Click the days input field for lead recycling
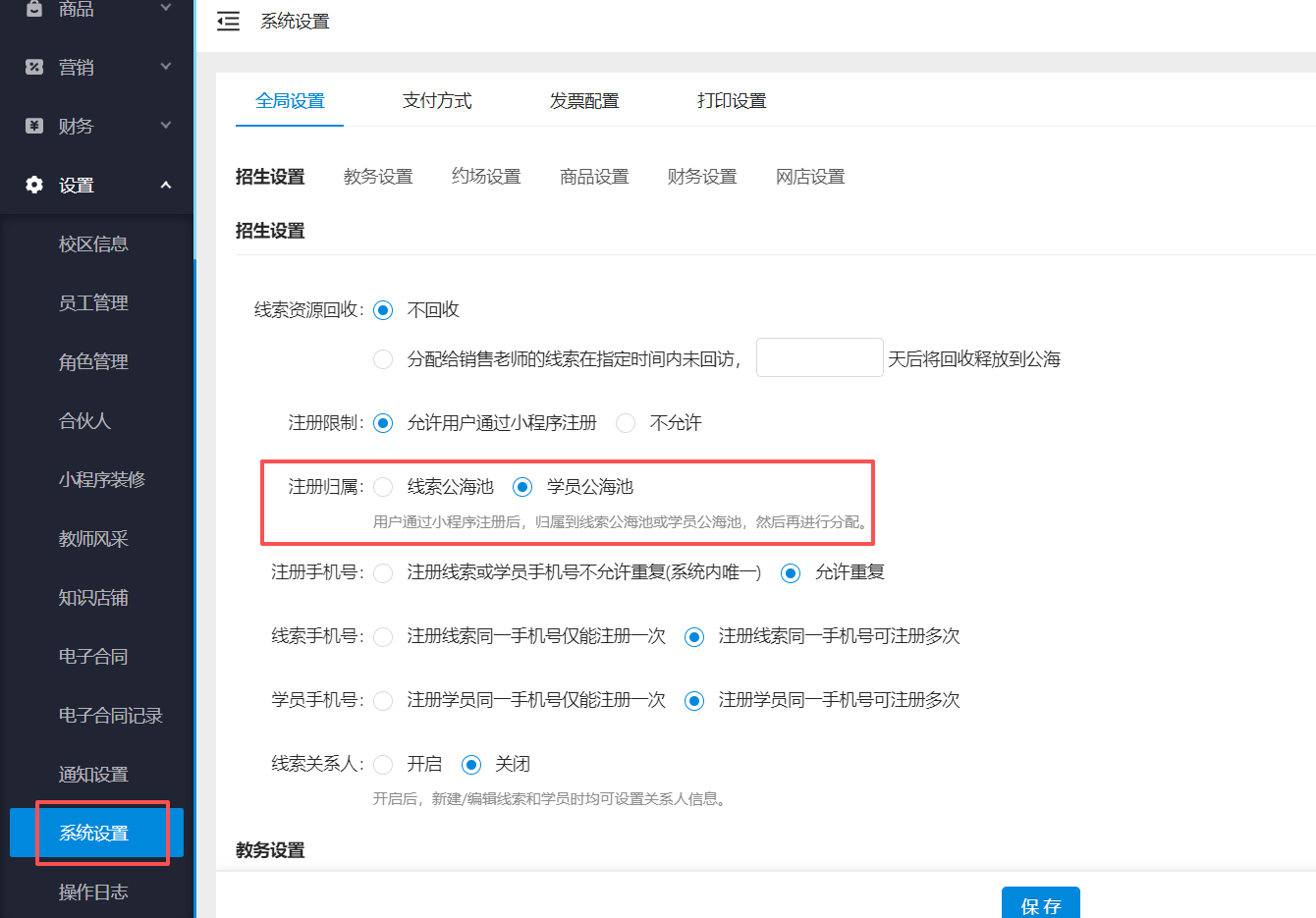 pyautogui.click(x=819, y=356)
